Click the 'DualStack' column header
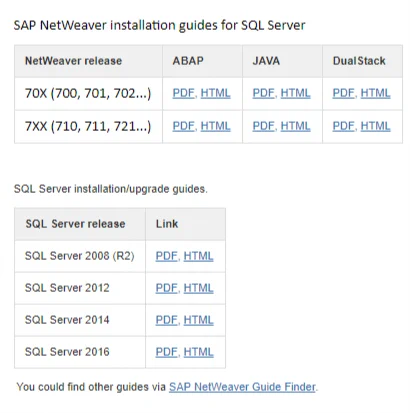This screenshot has width=410, height=413. point(362,61)
